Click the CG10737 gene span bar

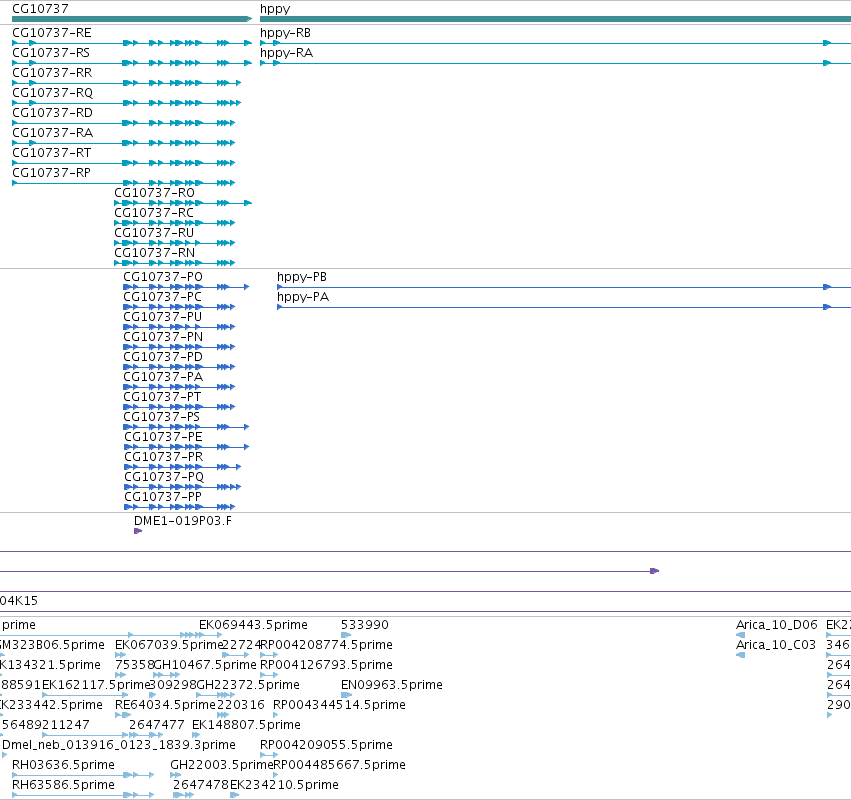click(132, 19)
